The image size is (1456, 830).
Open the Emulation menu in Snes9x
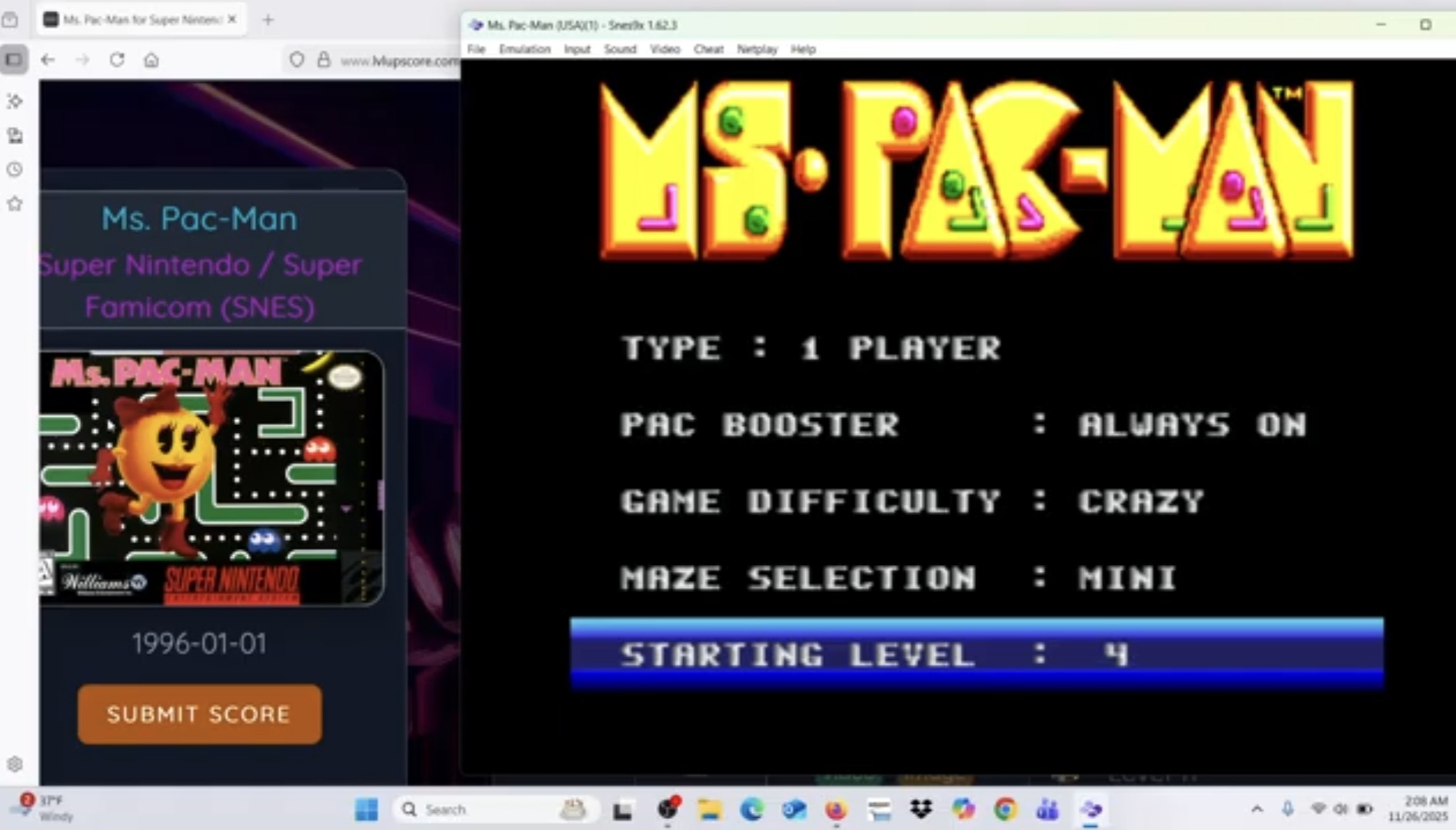tap(524, 49)
